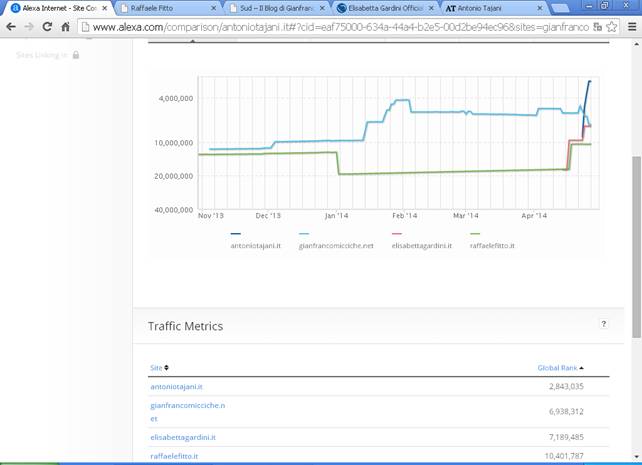The height and width of the screenshot is (465, 642).
Task: Click the translate icon in the address bar
Action: click(x=598, y=27)
